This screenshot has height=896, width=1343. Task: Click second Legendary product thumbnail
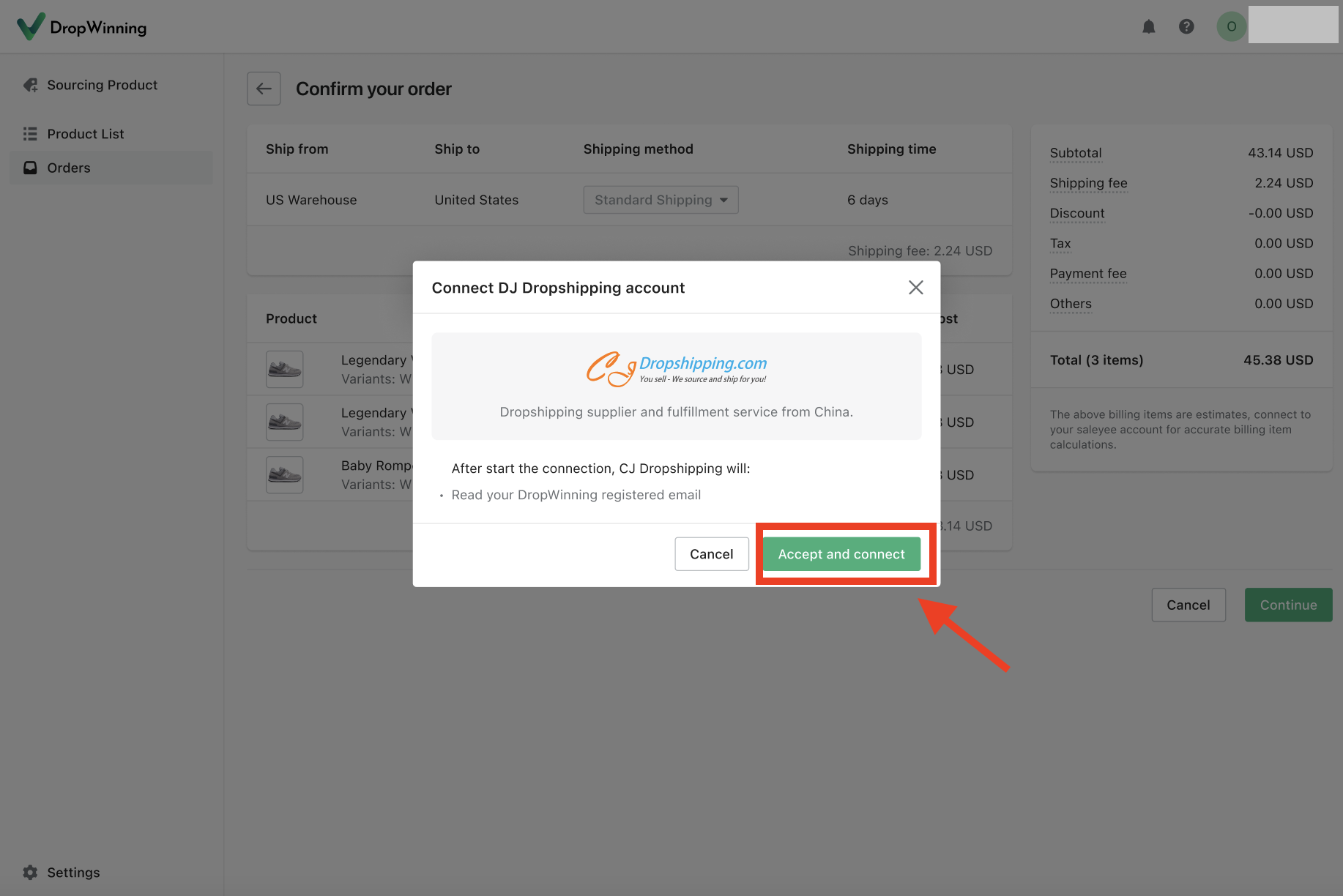pyautogui.click(x=284, y=422)
